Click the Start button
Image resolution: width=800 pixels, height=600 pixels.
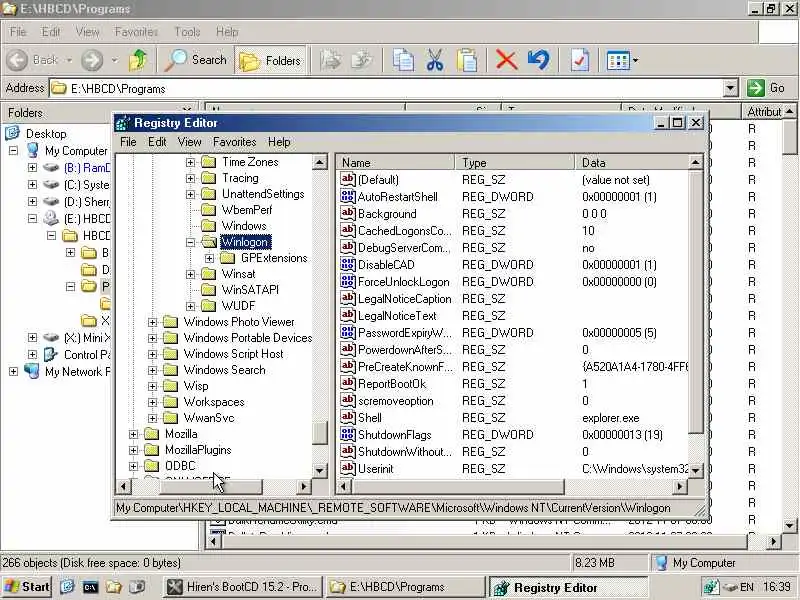[27, 587]
